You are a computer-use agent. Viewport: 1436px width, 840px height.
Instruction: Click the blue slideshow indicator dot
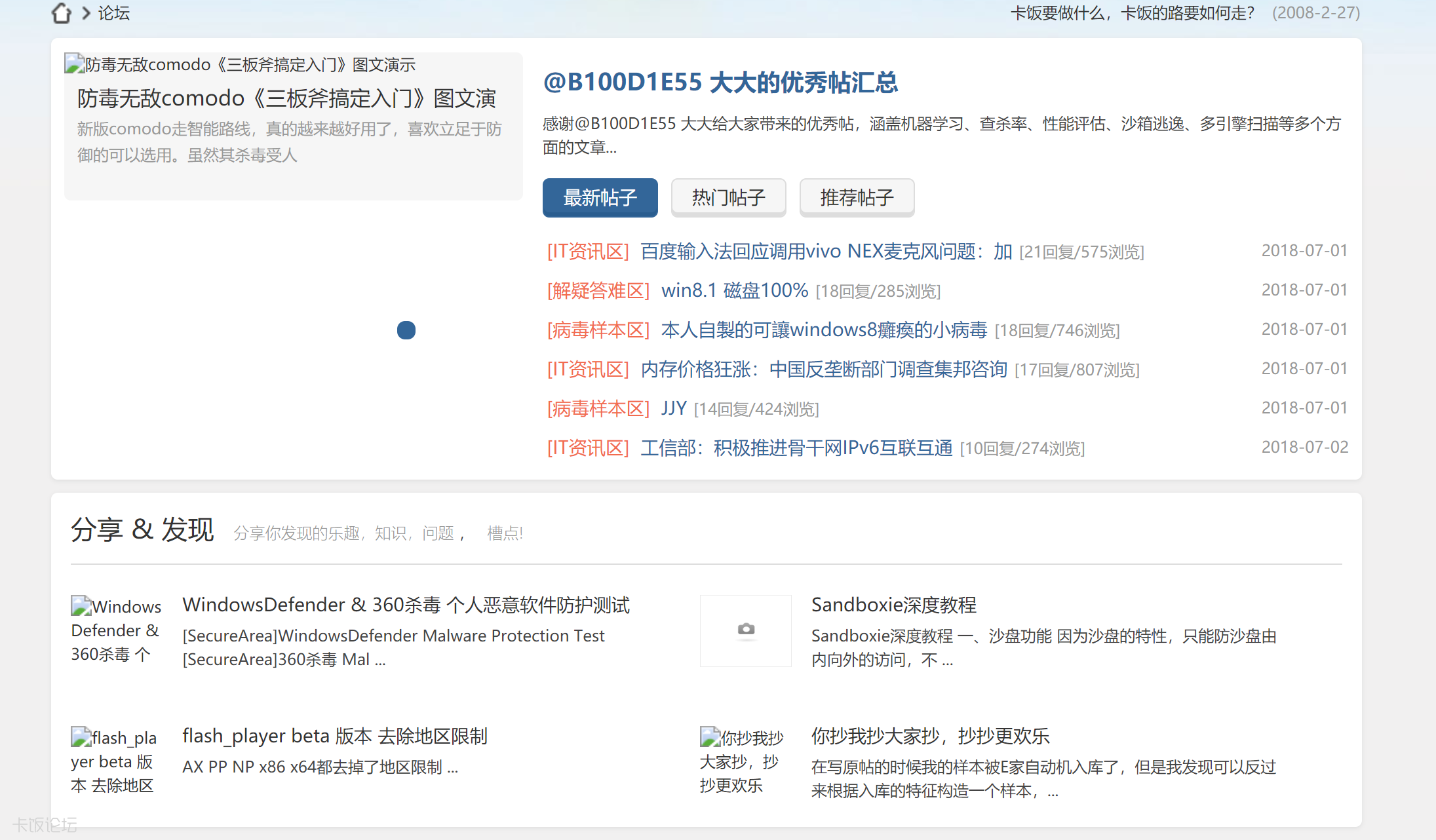[406, 330]
